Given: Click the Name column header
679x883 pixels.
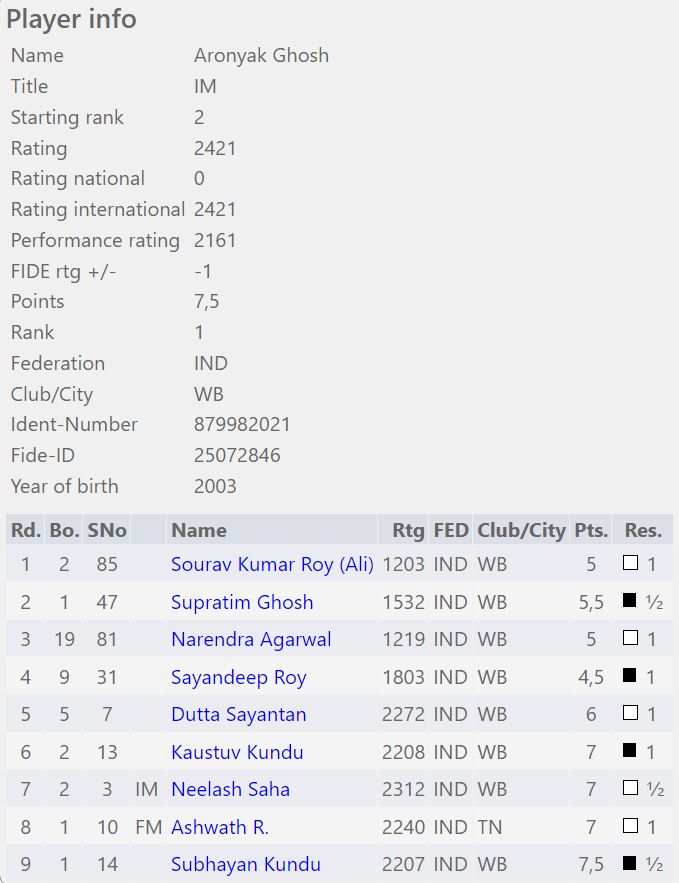Looking at the screenshot, I should 199,530.
